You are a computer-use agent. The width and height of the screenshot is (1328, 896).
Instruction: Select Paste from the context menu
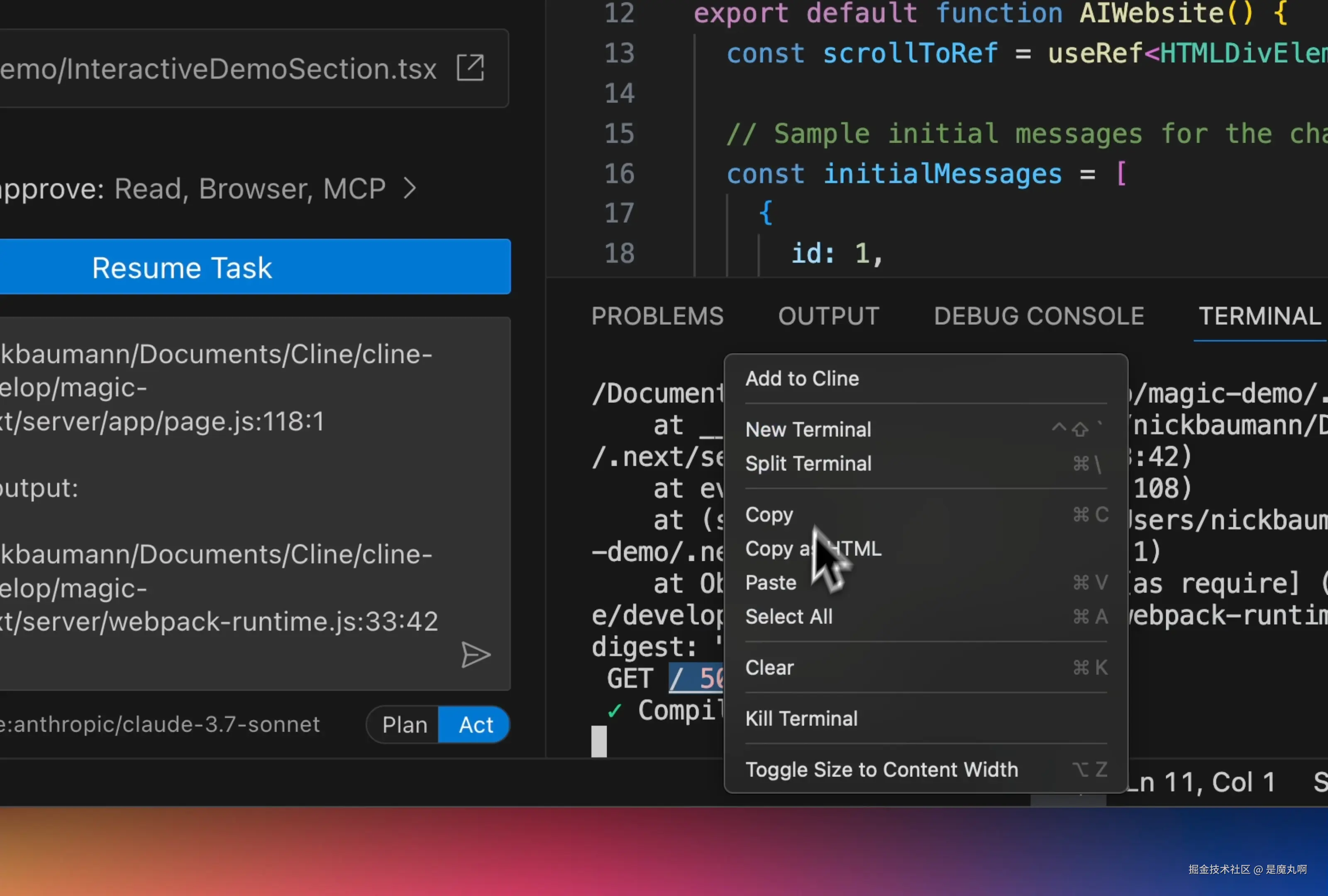[x=770, y=582]
